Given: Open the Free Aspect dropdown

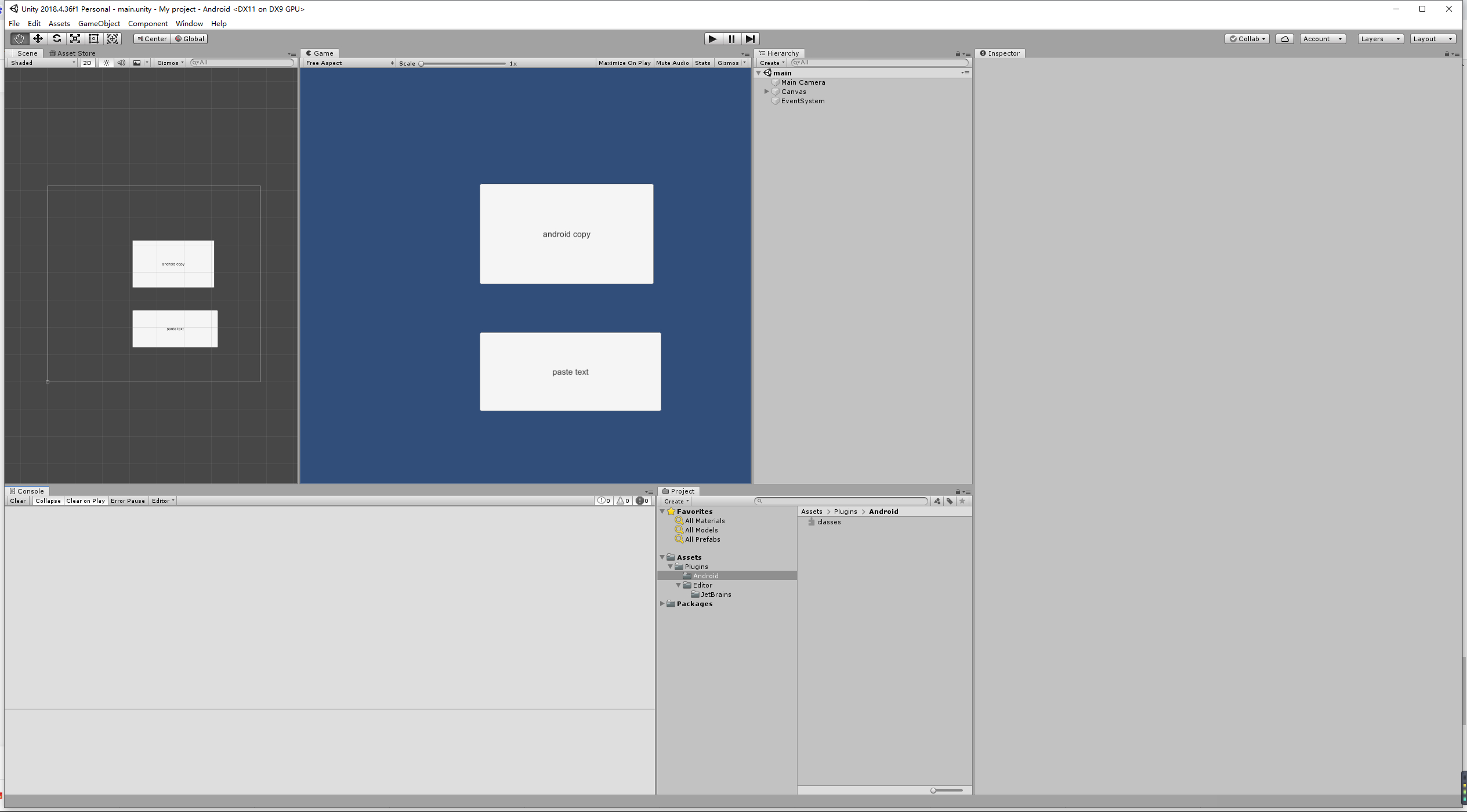Looking at the screenshot, I should click(349, 63).
